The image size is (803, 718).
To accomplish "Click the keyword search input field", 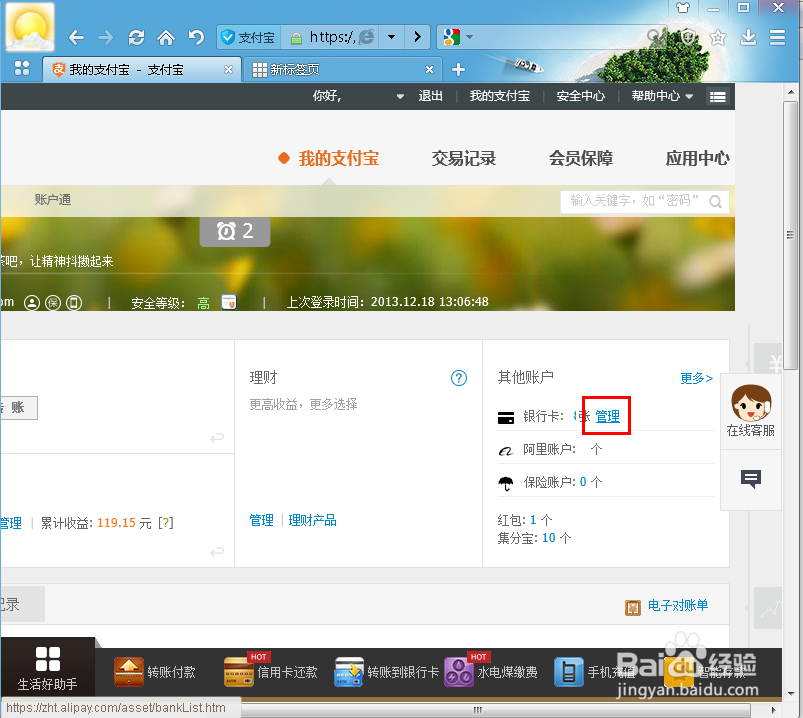I will pos(634,201).
